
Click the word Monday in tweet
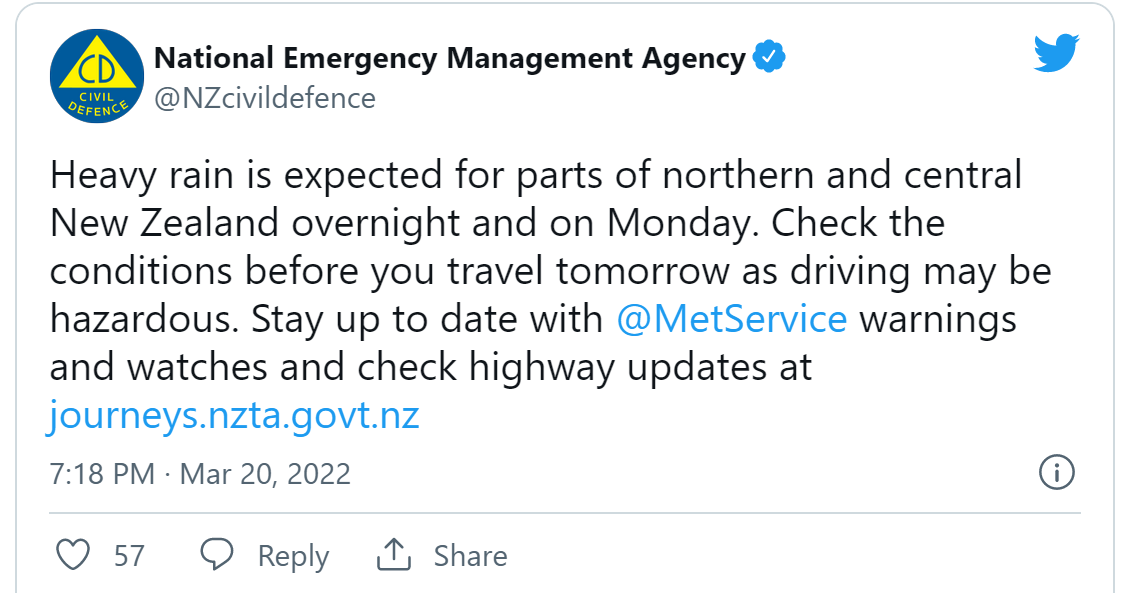click(x=683, y=223)
